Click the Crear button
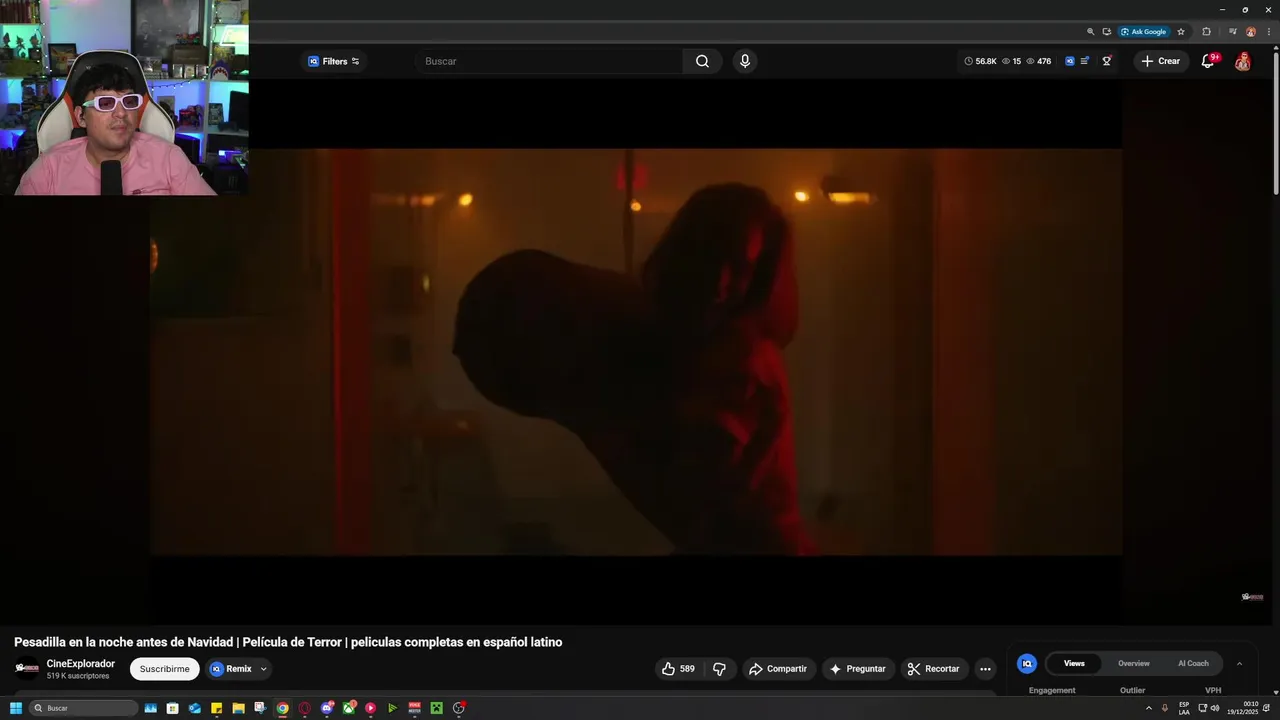 click(1161, 61)
